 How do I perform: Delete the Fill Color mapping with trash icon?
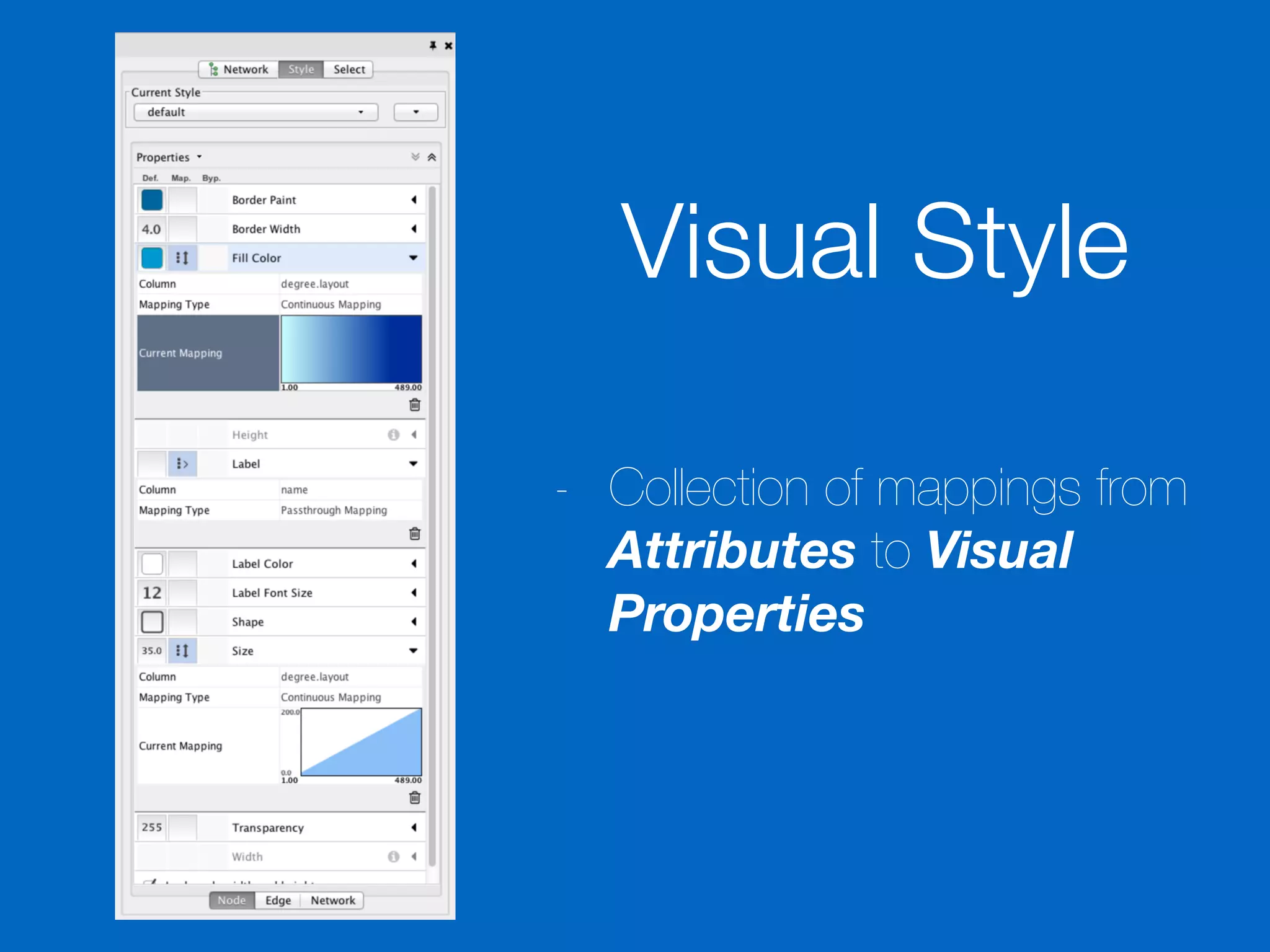[x=415, y=405]
